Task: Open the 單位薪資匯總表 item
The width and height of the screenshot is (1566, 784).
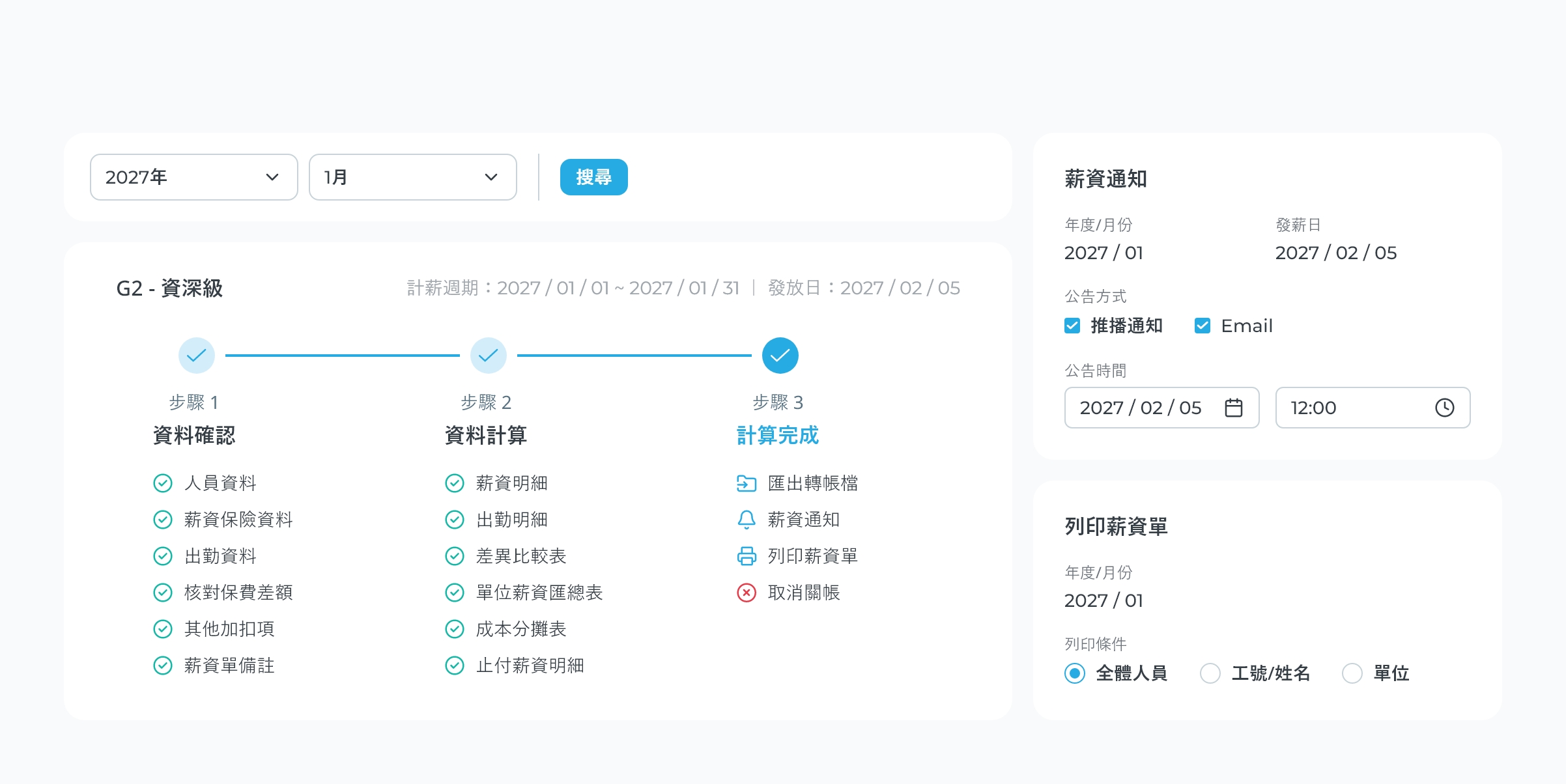Action: point(539,593)
